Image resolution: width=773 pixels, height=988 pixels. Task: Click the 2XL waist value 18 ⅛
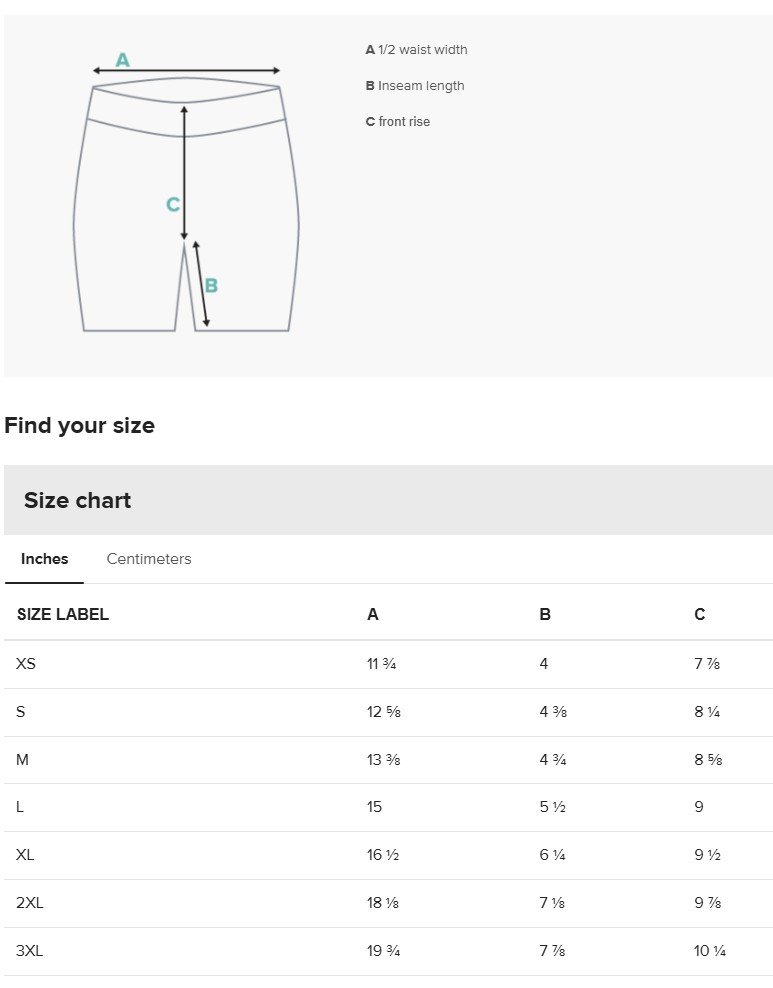pyautogui.click(x=383, y=903)
